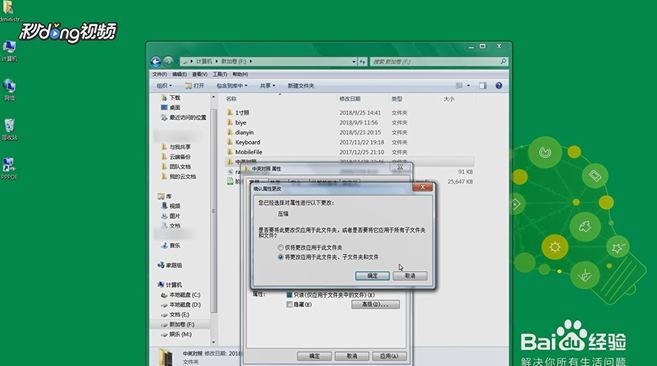Confirm with 确定 in 确认属性更改 dialog

coord(372,276)
